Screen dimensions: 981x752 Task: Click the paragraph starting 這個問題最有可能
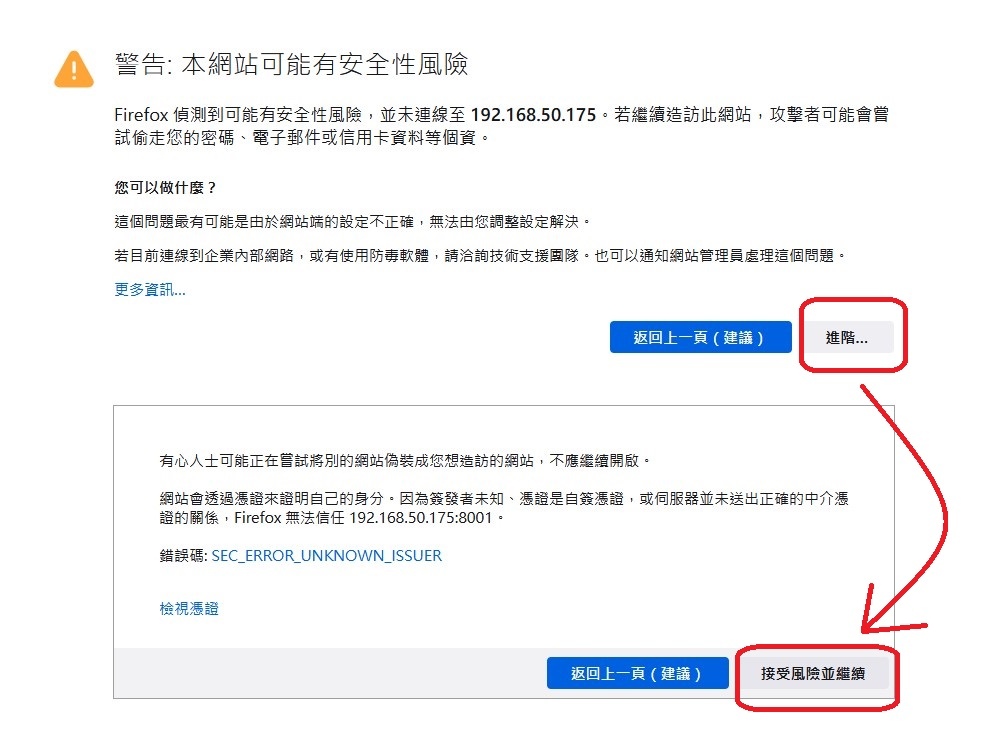coord(352,221)
